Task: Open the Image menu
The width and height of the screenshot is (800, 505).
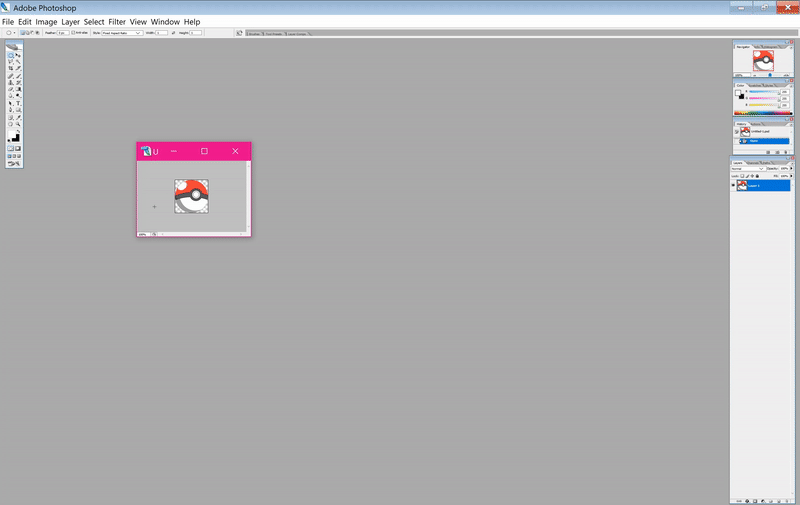Action: tap(46, 22)
